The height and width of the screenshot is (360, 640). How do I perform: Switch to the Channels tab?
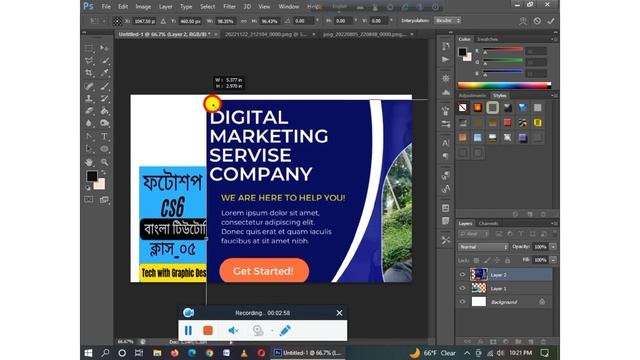tap(489, 223)
